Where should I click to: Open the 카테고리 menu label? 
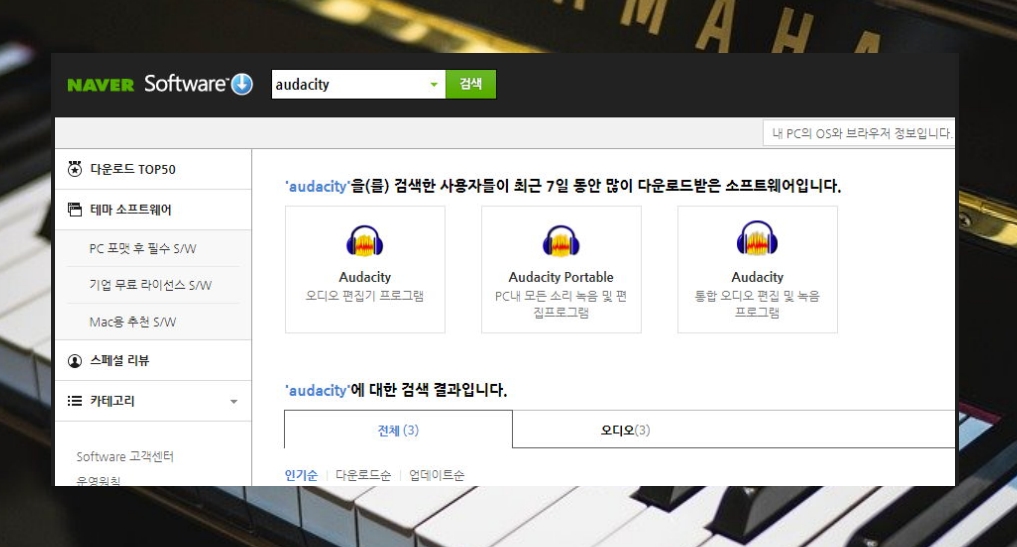(112, 401)
